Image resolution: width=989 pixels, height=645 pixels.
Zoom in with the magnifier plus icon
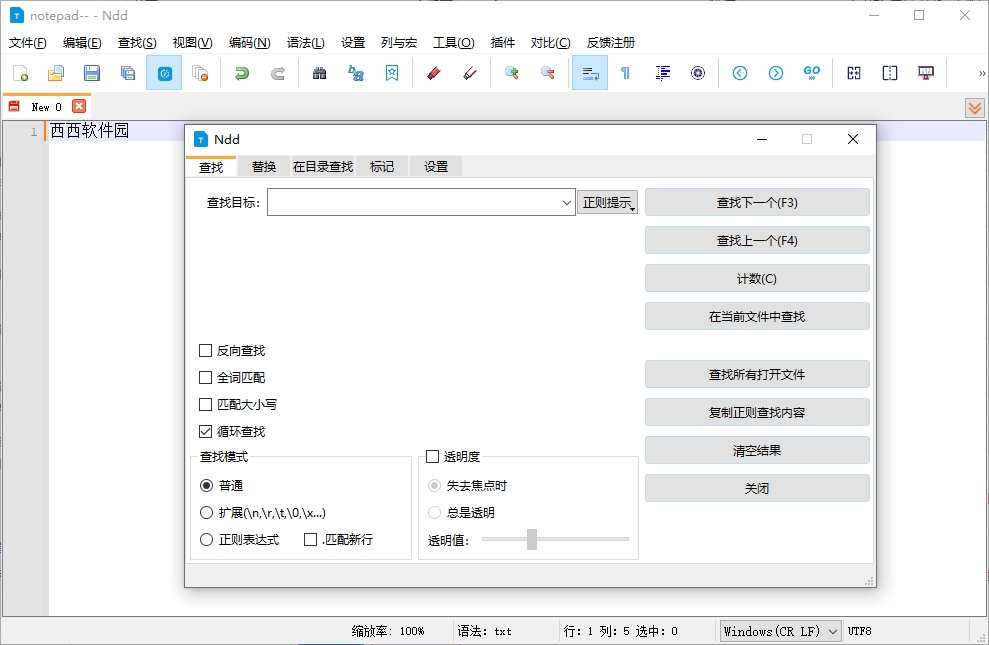[512, 73]
